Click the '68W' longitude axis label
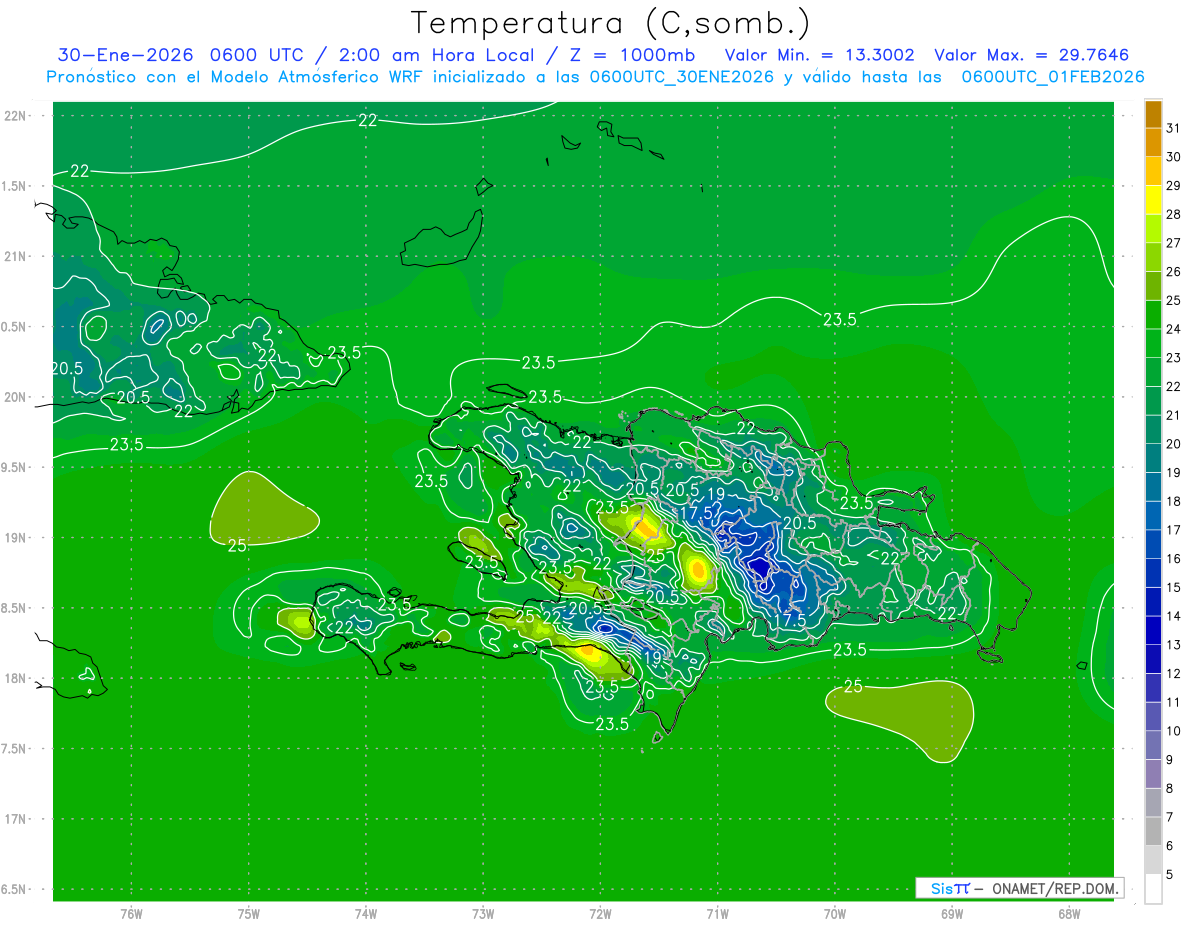This screenshot has height=927, width=1200. click(1069, 913)
